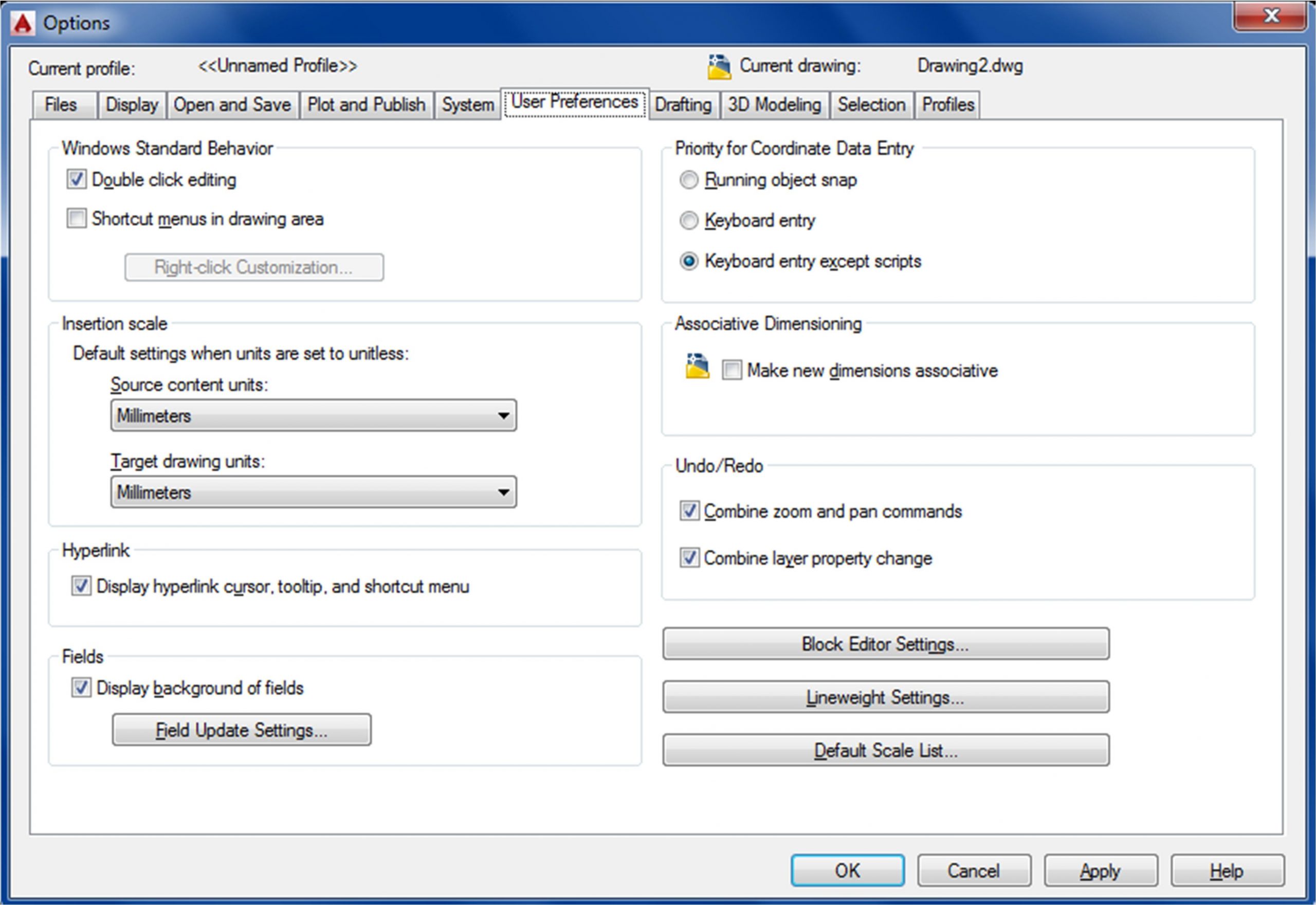1316x905 pixels.
Task: Check Make new dimensions associative
Action: (732, 370)
